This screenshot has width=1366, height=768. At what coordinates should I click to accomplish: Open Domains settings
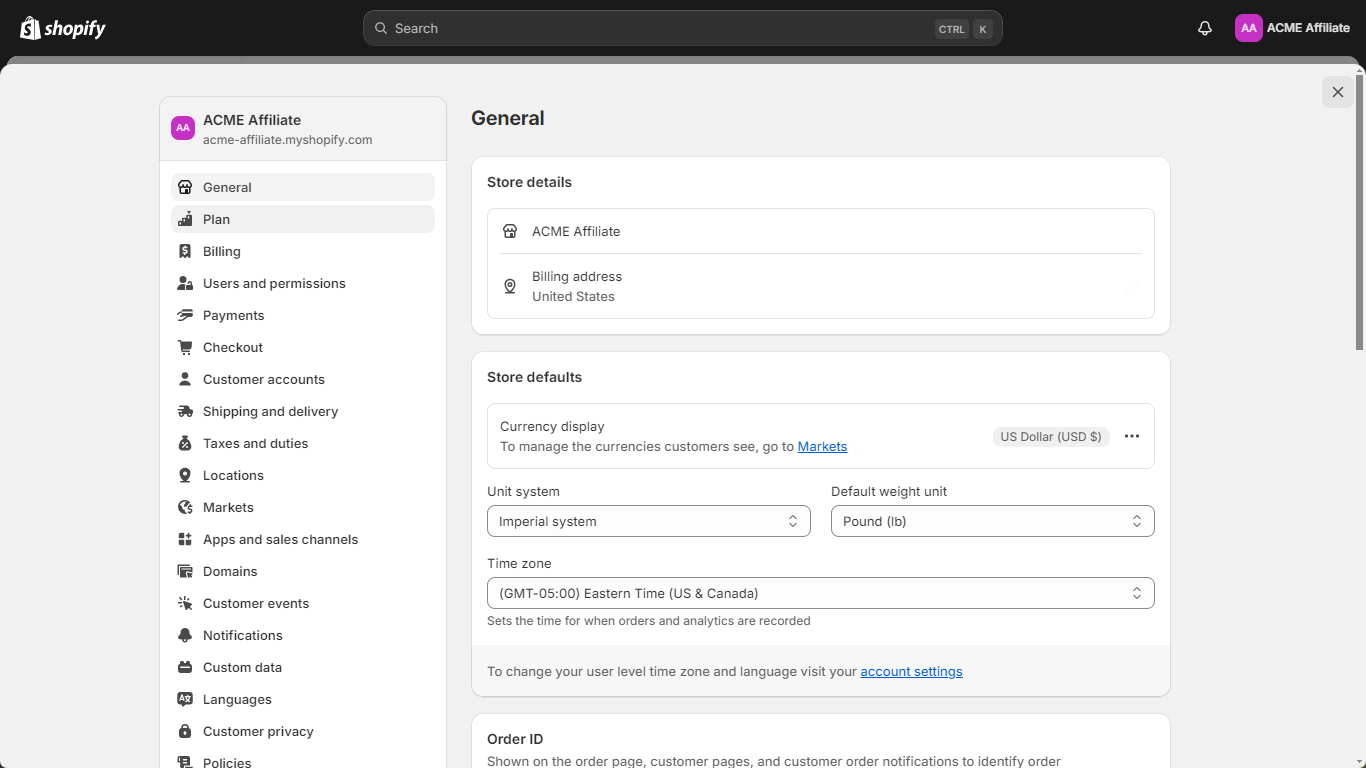(x=303, y=571)
